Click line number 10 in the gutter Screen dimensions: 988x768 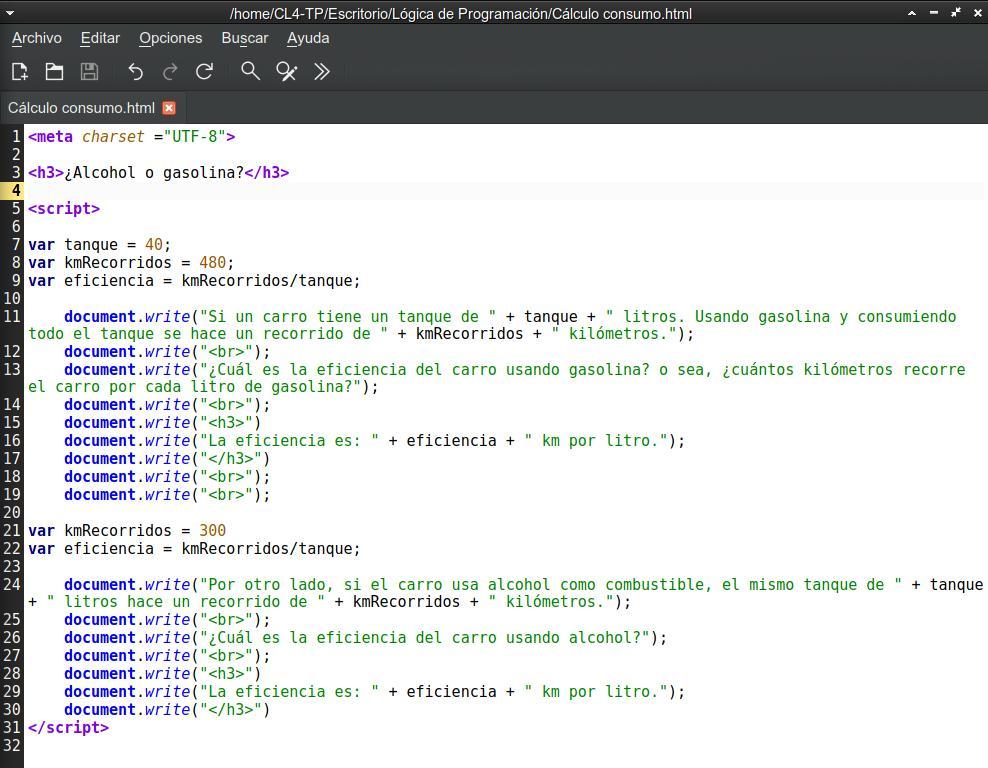[x=12, y=299]
